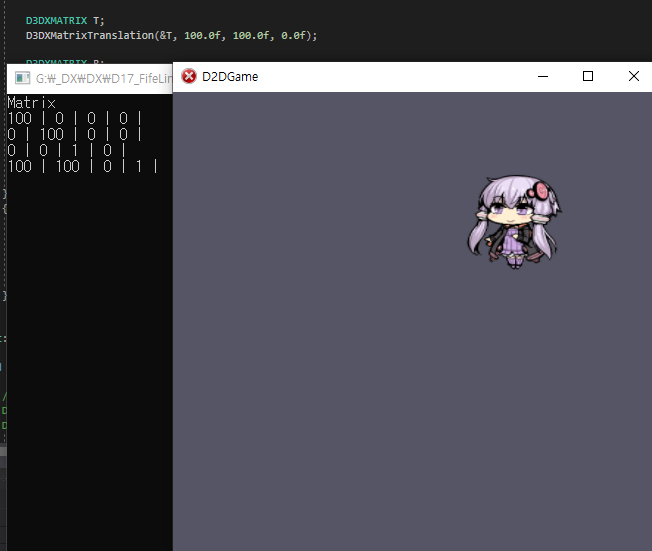The height and width of the screenshot is (551, 652).
Task: Click the D3DXMatrixTranslation code line
Action: click(171, 35)
